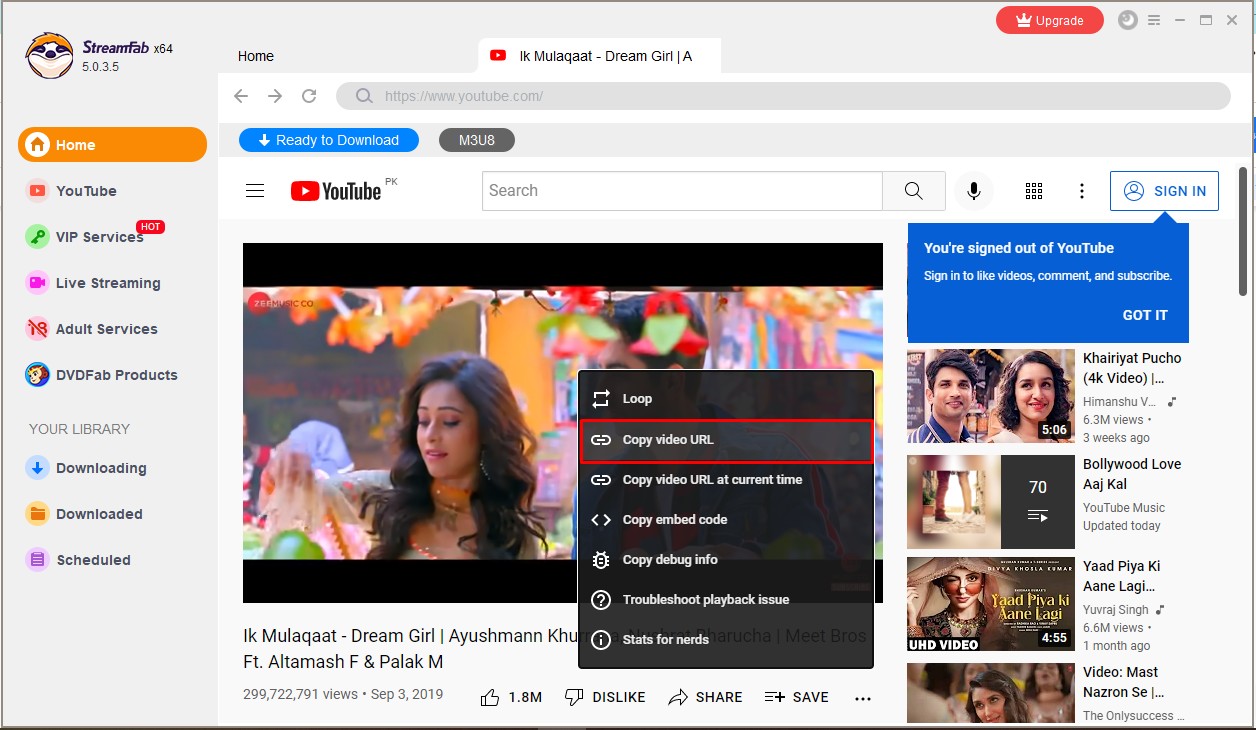Click the SIGN IN button
This screenshot has height=730, width=1256.
tap(1164, 191)
